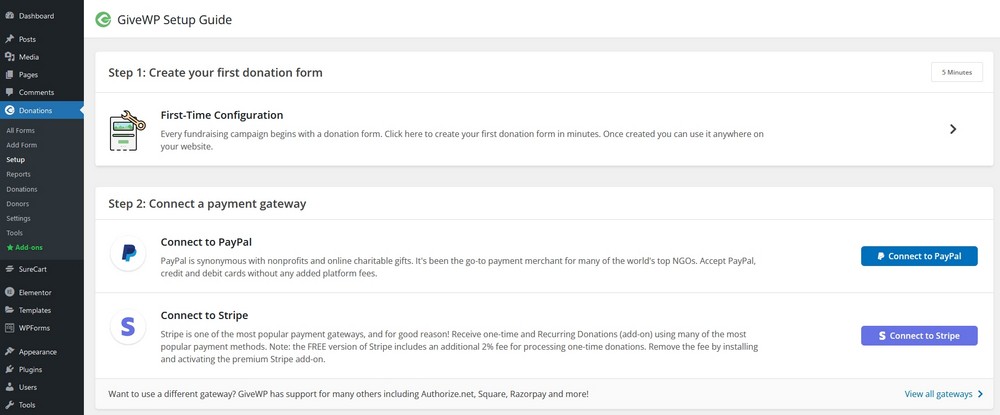Expand First-Time Configuration with the chevron arrow
This screenshot has width=1000, height=415.
(953, 129)
